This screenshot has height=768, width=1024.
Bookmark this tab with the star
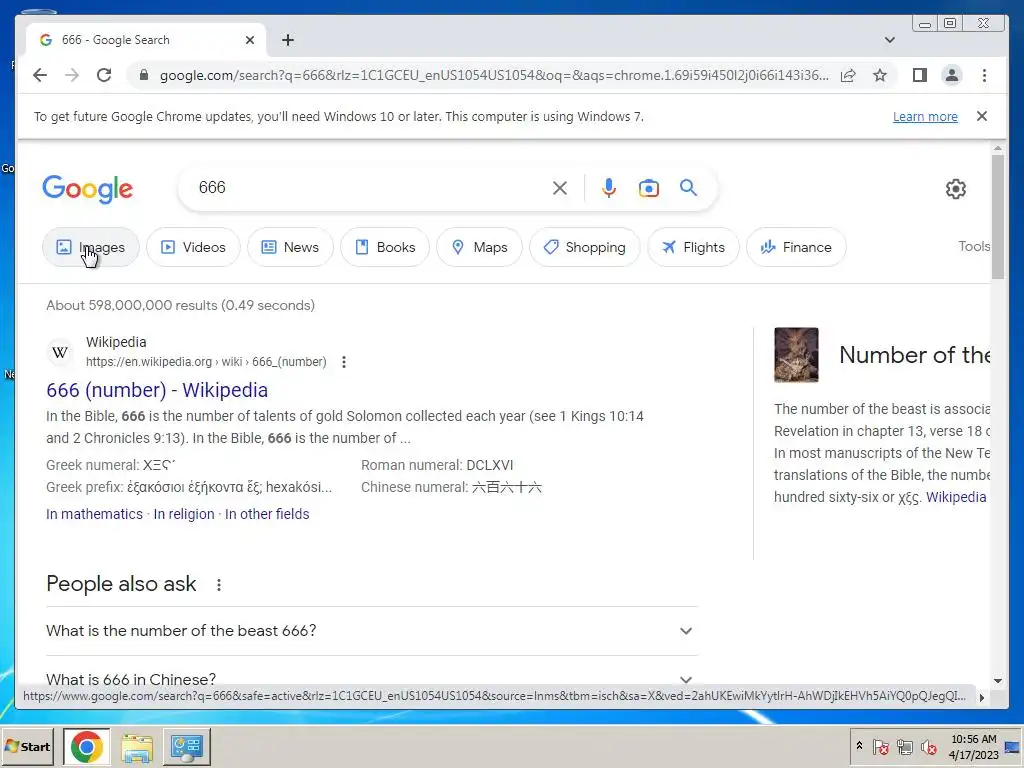(880, 75)
